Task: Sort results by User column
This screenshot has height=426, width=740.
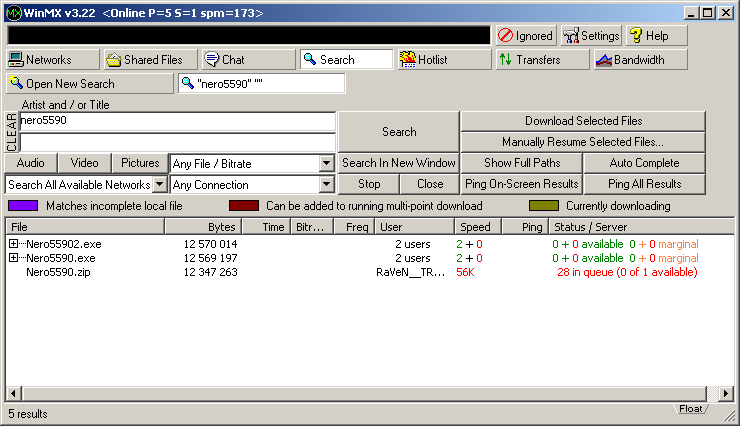Action: [415, 227]
